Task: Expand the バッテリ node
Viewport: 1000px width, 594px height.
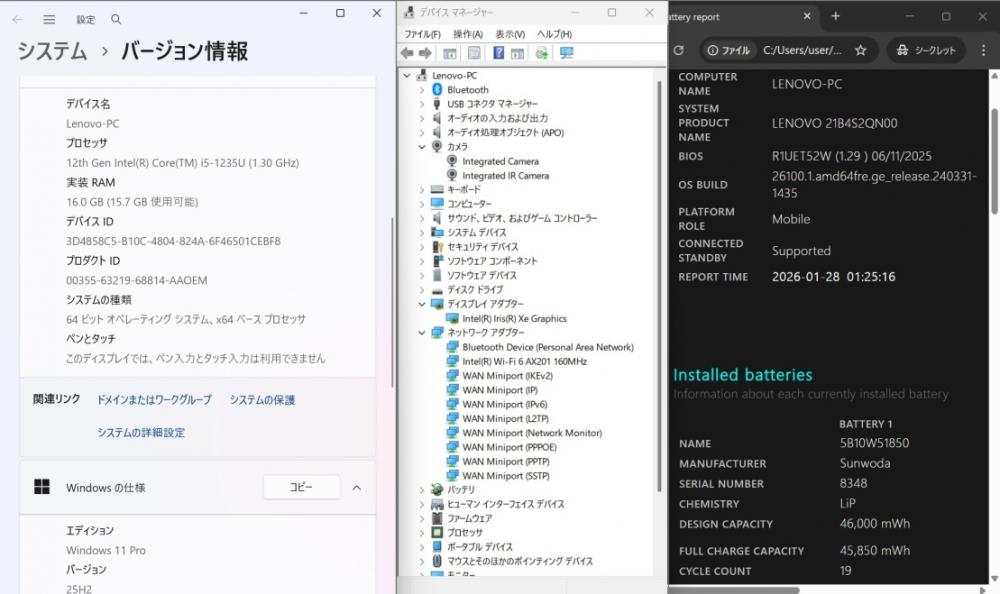Action: [x=422, y=490]
